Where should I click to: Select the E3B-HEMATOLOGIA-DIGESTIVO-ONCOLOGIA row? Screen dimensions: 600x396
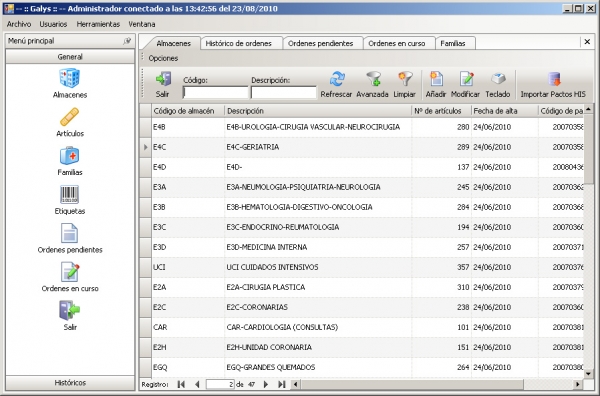pyautogui.click(x=362, y=207)
